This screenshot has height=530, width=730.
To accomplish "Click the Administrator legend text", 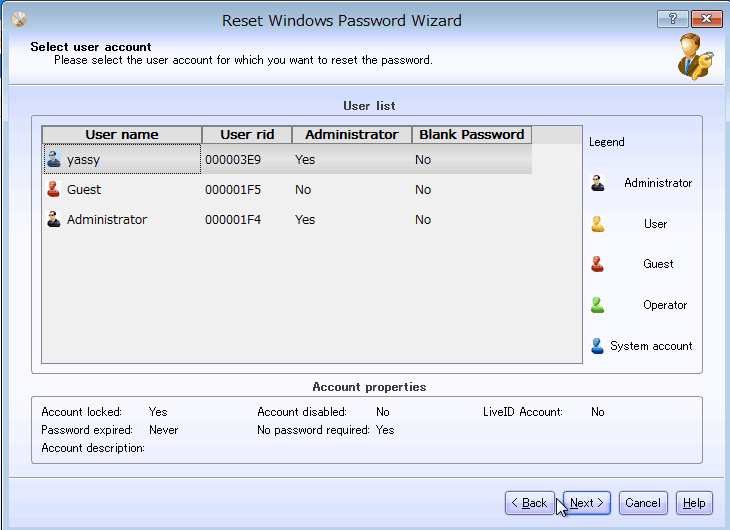I will (658, 183).
